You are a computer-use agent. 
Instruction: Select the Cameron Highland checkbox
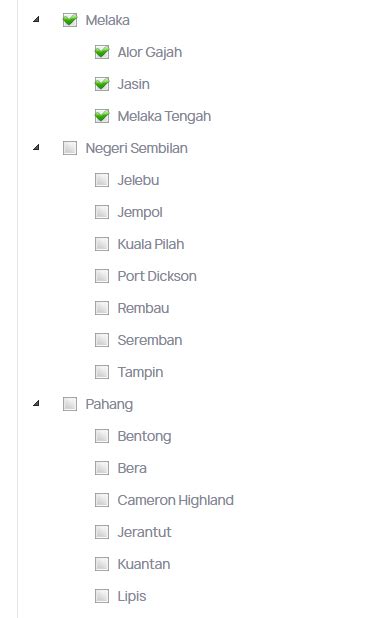[x=102, y=500]
